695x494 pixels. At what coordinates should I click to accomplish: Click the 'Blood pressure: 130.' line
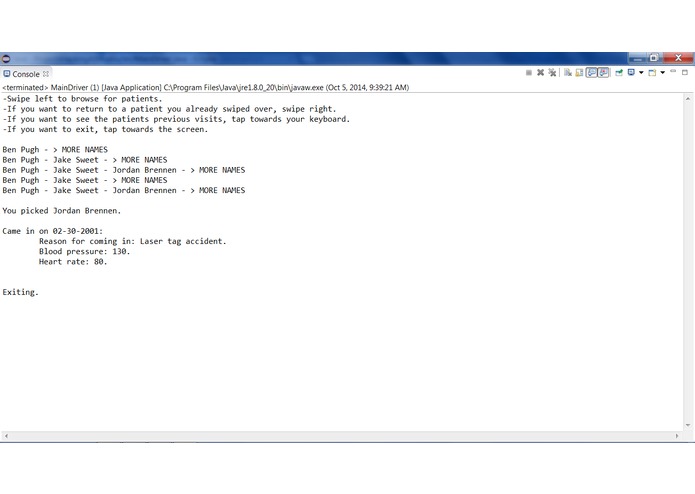(84, 252)
